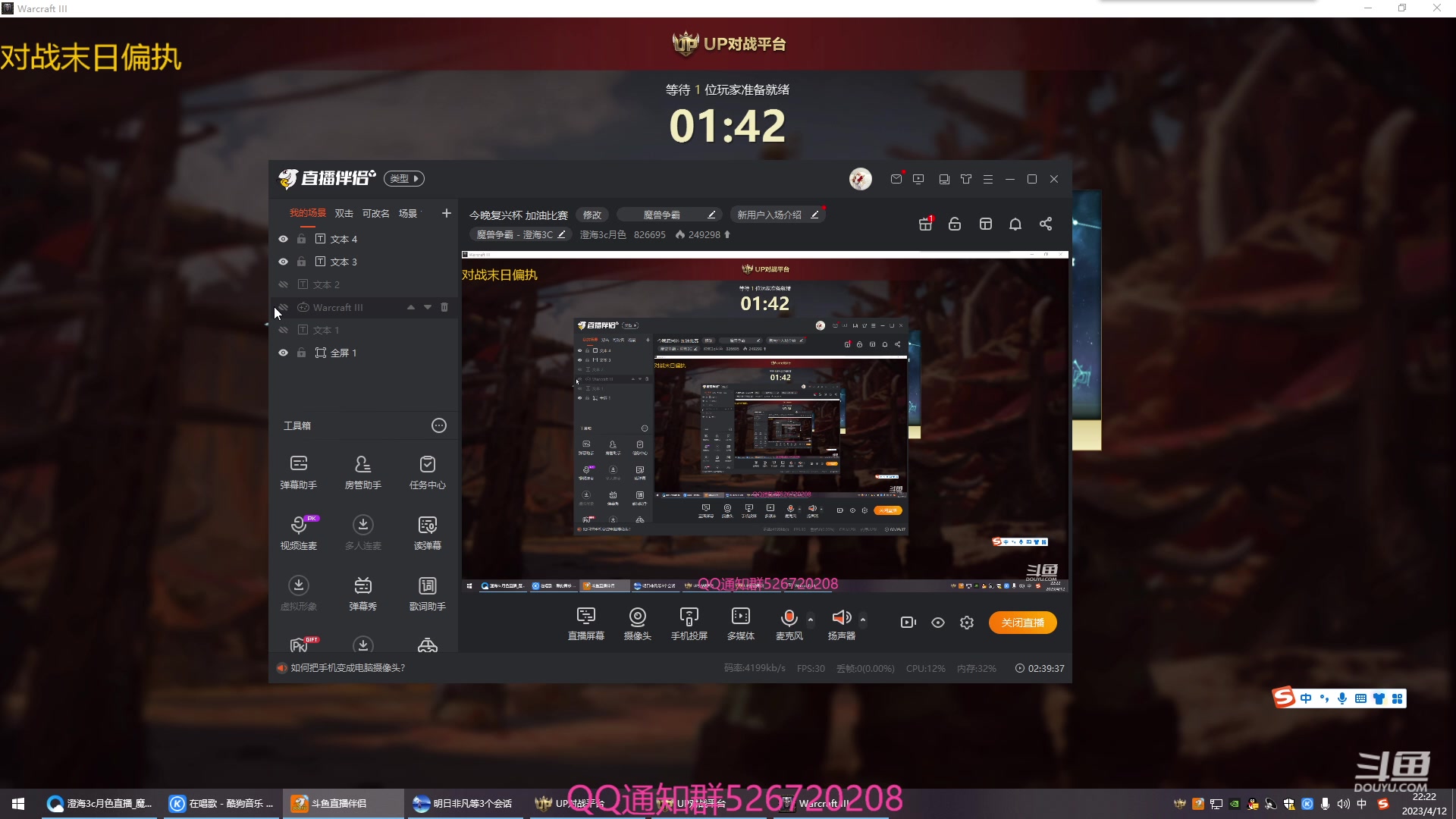
Task: Expand the 类型 selector
Action: point(404,179)
